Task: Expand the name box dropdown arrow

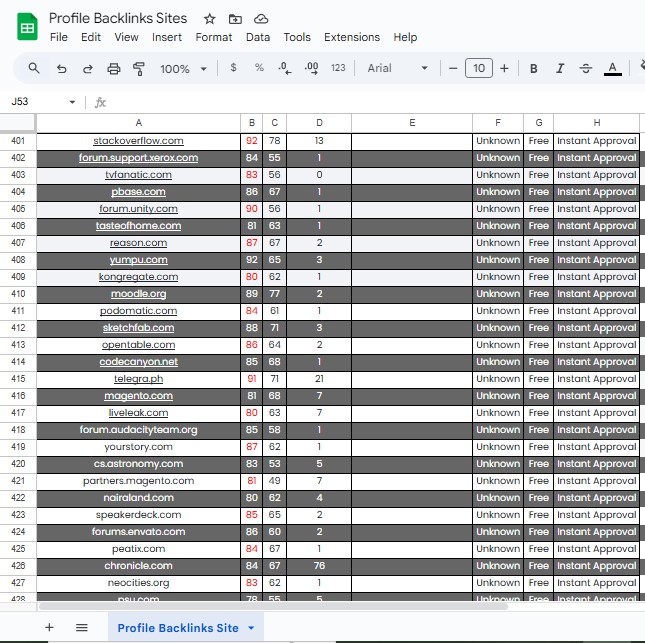Action: click(x=72, y=102)
